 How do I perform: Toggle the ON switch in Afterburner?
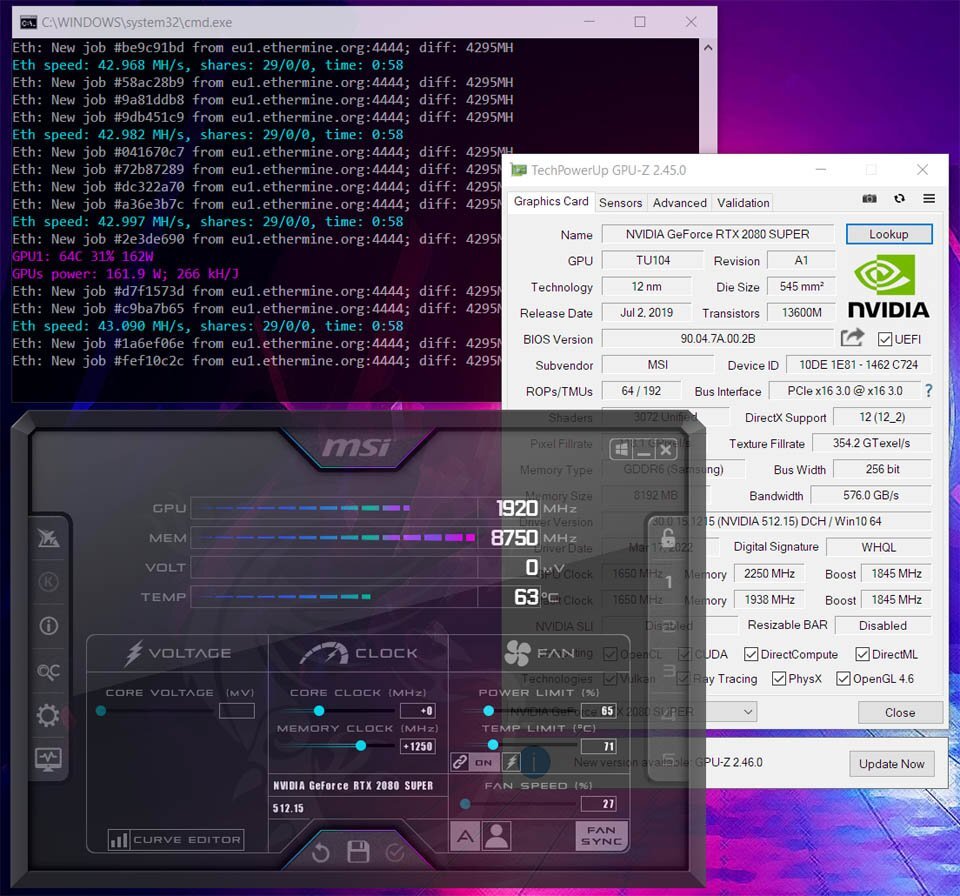tap(484, 762)
